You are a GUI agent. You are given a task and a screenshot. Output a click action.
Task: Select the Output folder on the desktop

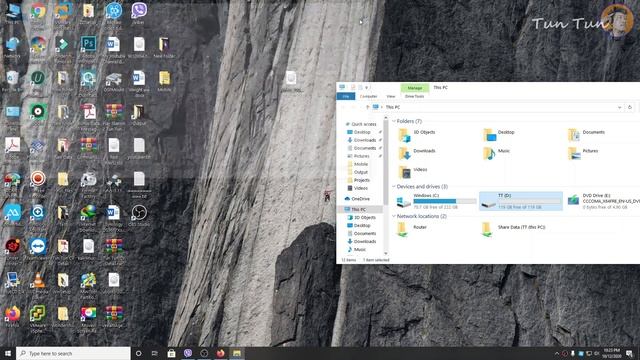pyautogui.click(x=139, y=112)
